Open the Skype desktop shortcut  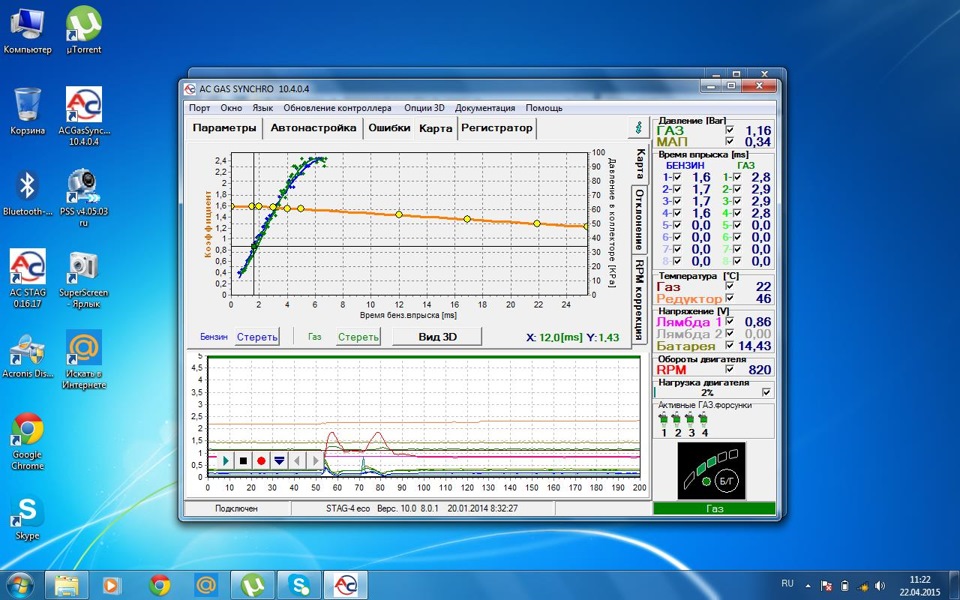tap(28, 519)
